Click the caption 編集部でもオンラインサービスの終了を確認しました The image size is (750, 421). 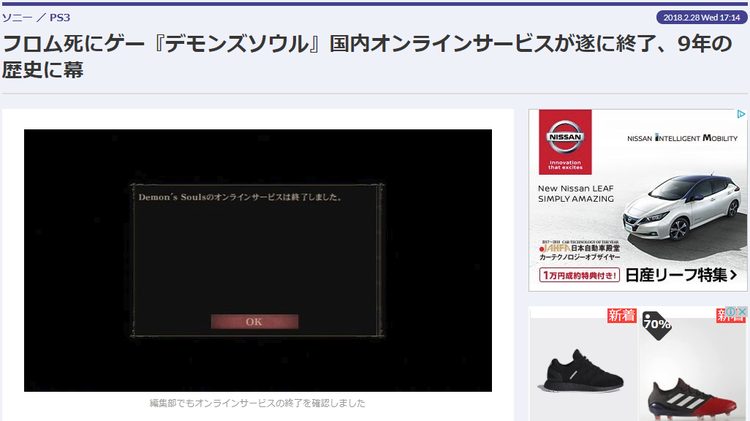tap(257, 403)
